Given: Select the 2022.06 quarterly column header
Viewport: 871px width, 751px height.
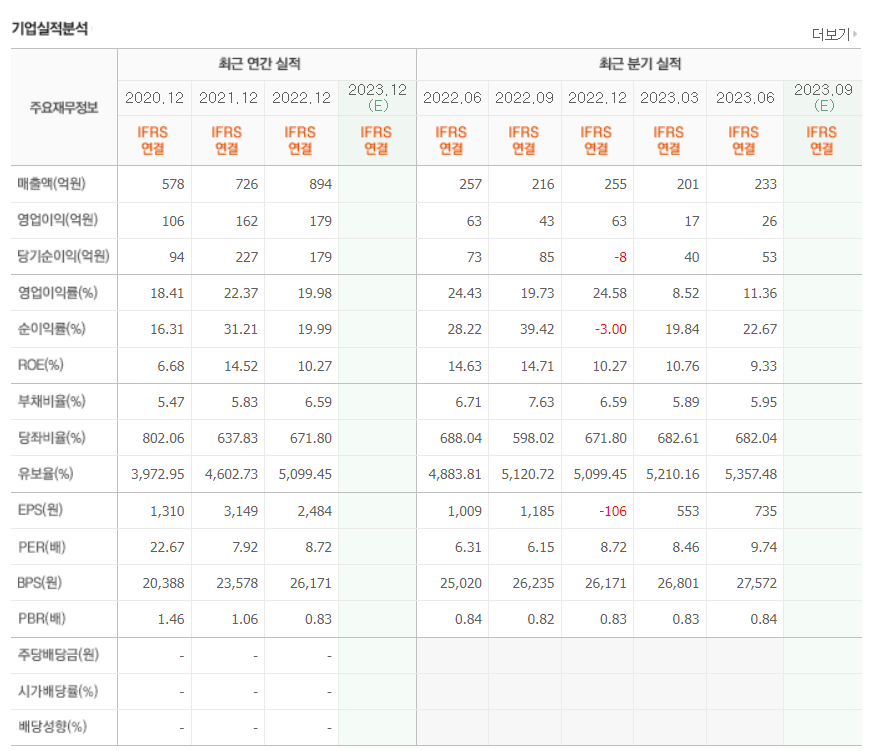Looking at the screenshot, I should tap(452, 98).
